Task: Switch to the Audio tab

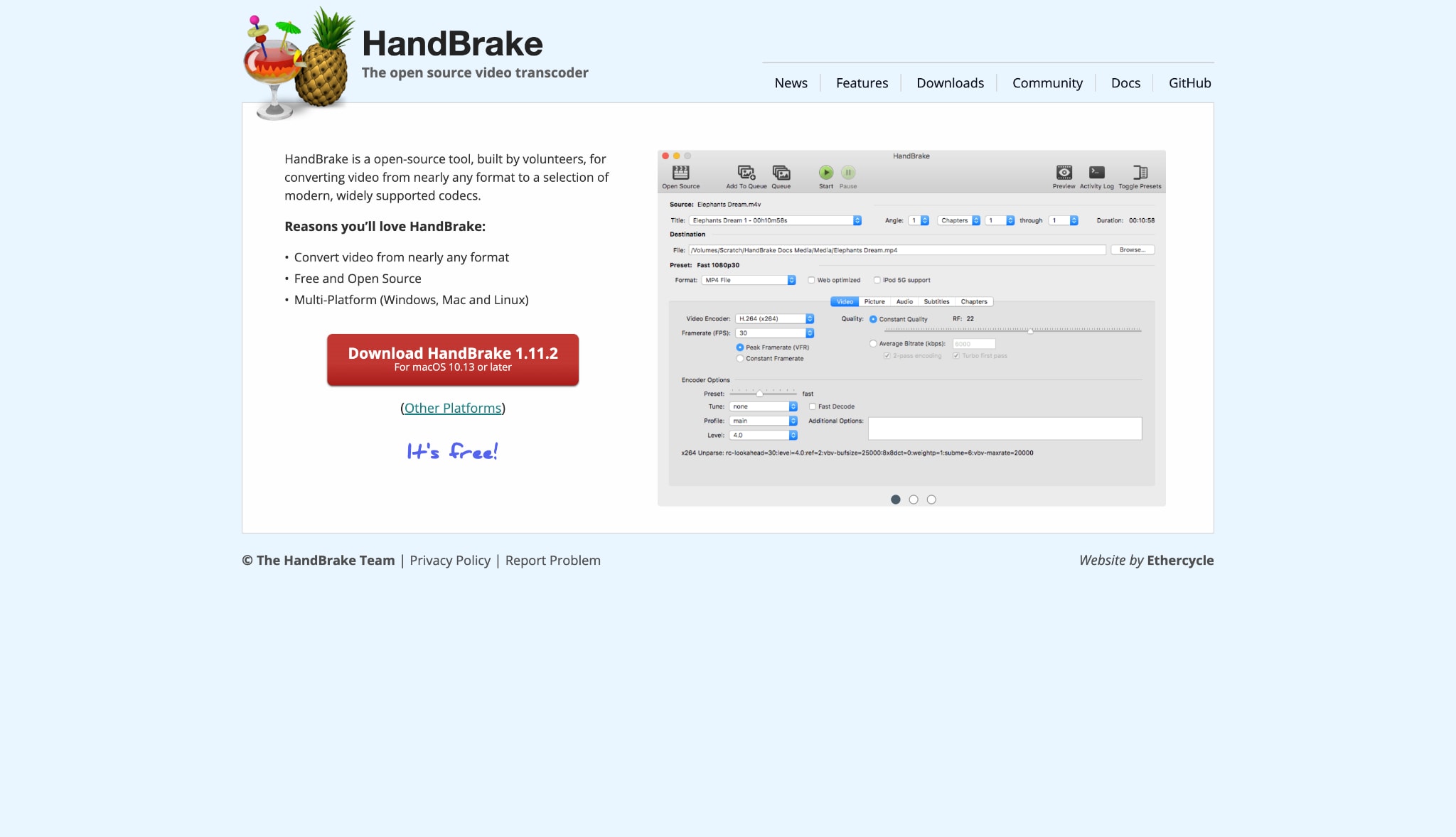Action: [x=904, y=302]
